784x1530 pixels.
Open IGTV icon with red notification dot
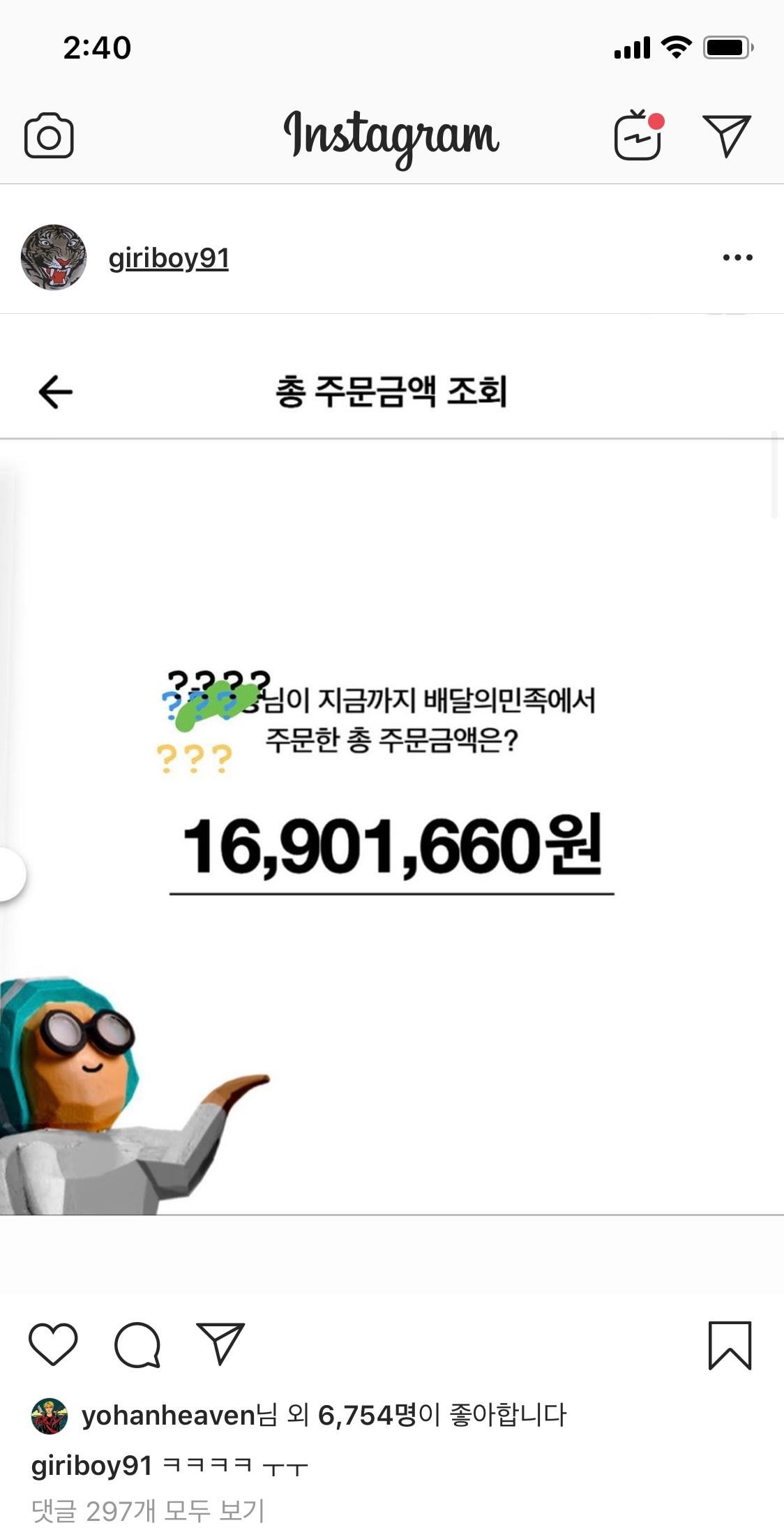639,135
